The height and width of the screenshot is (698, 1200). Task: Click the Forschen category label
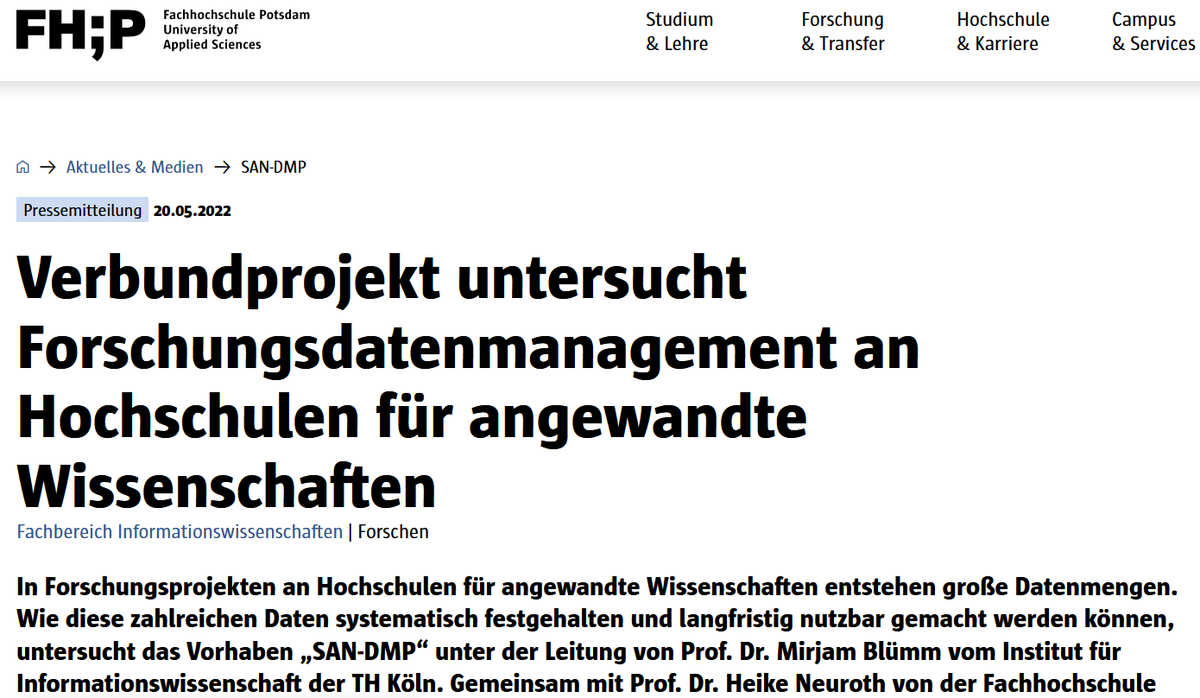[x=393, y=531]
